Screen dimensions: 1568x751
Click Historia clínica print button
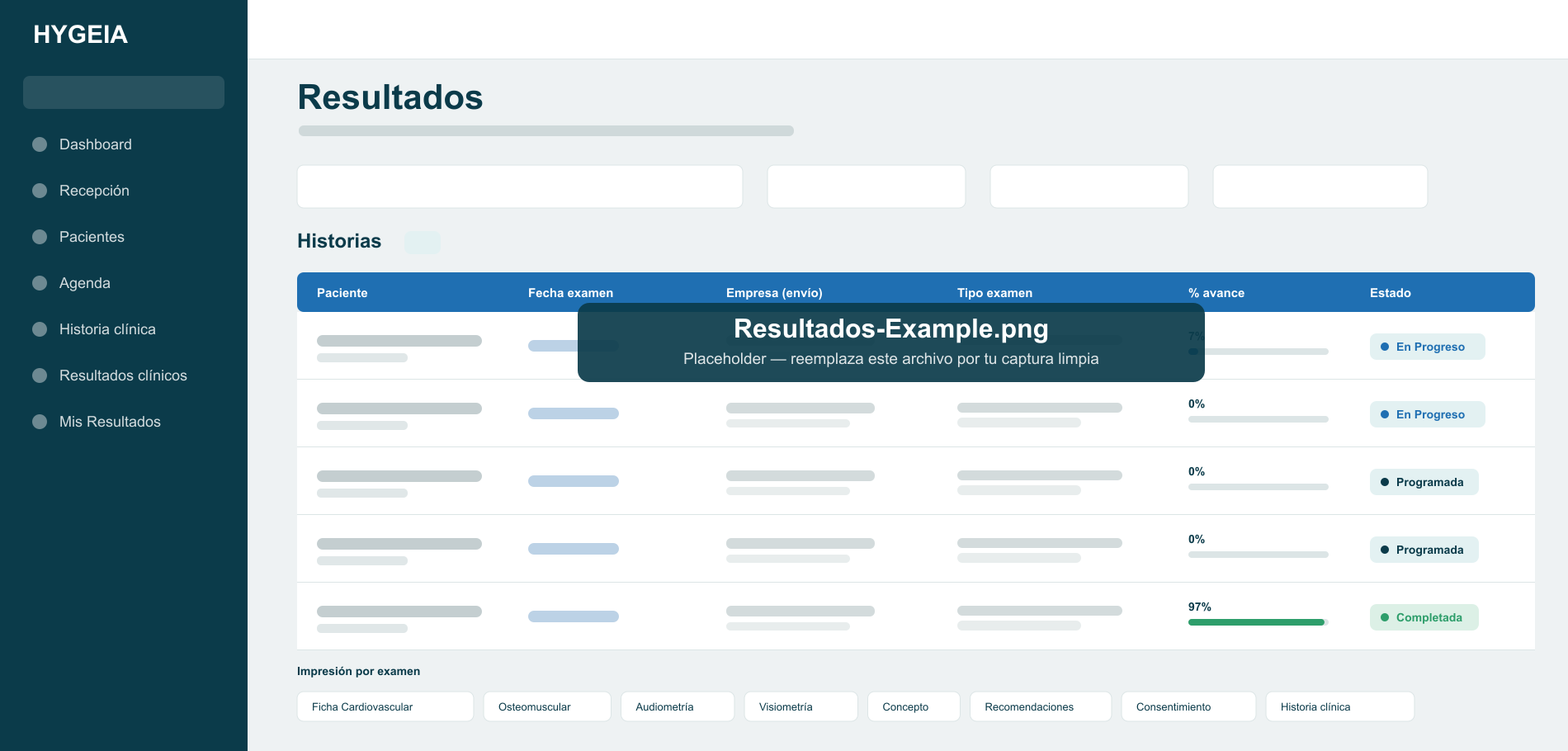tap(1340, 706)
